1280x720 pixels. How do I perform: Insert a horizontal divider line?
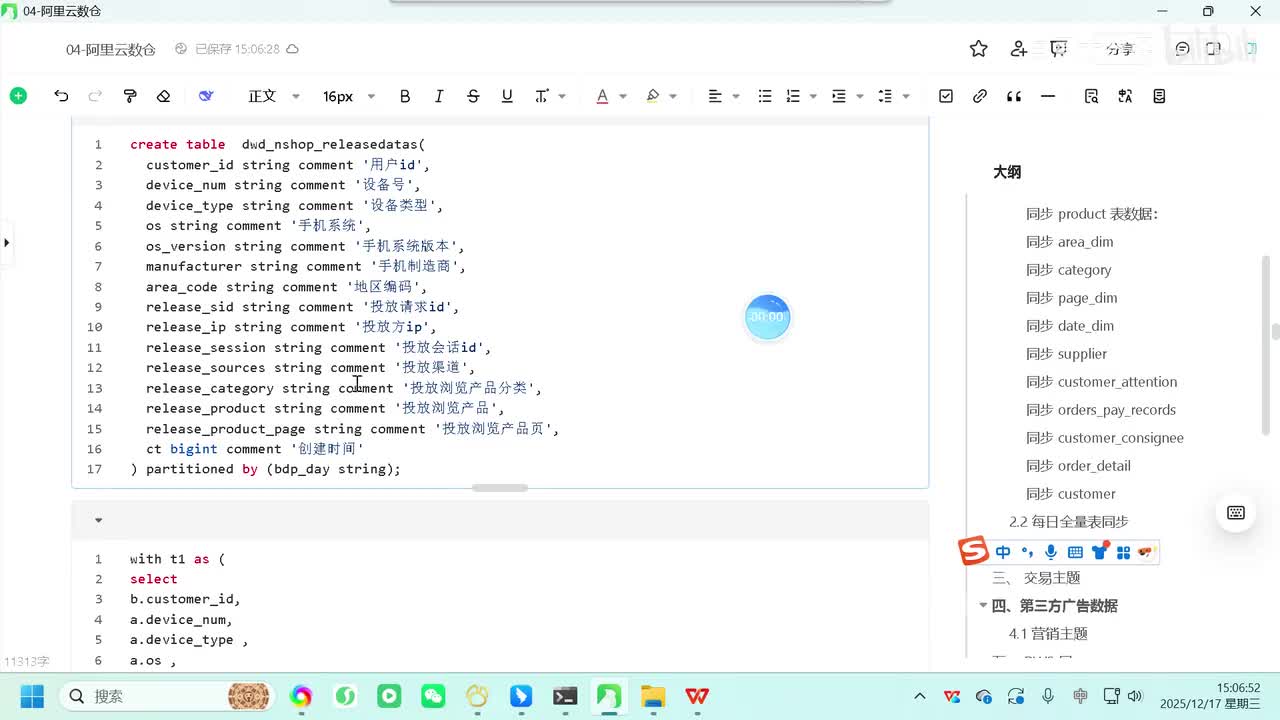[1048, 96]
